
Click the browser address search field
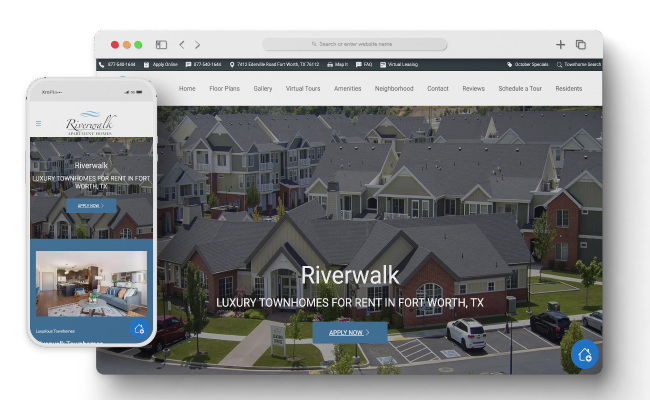click(x=354, y=45)
